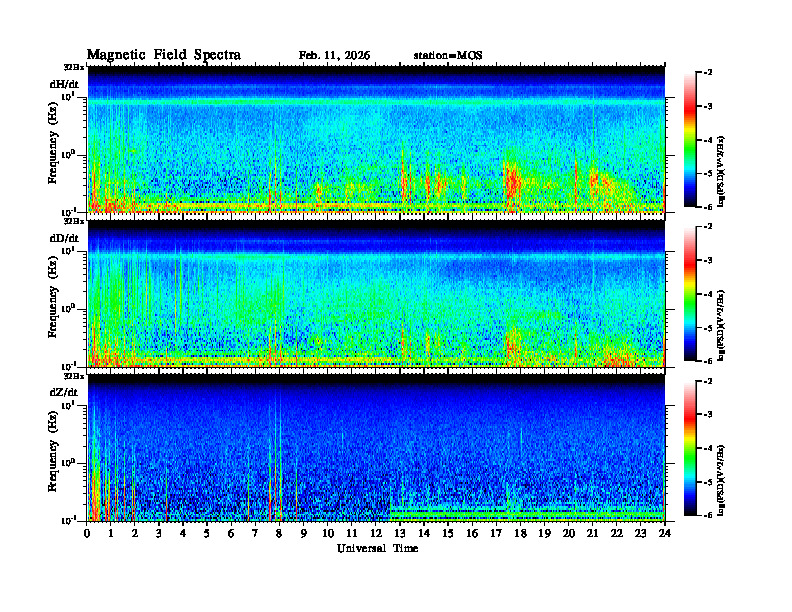Click the -6 value on dH/dt color scale
Viewport: 792px width, 612px height.
click(707, 207)
